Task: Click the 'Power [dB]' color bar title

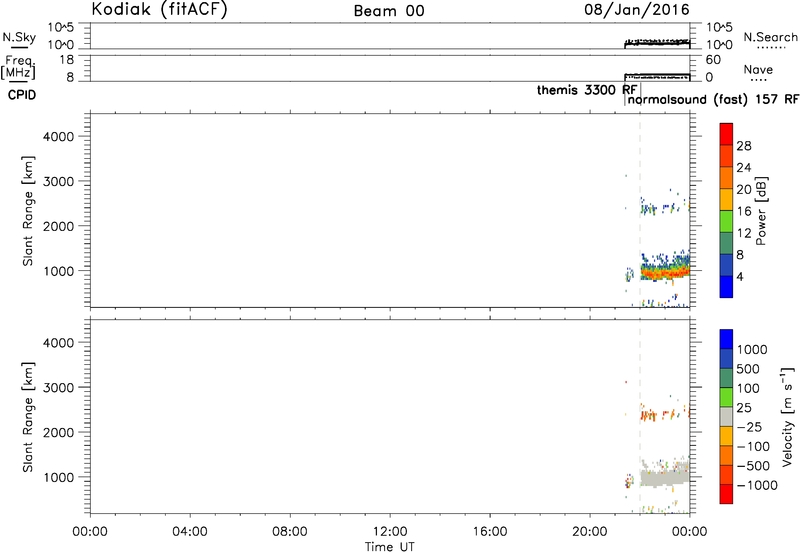Action: tap(761, 211)
